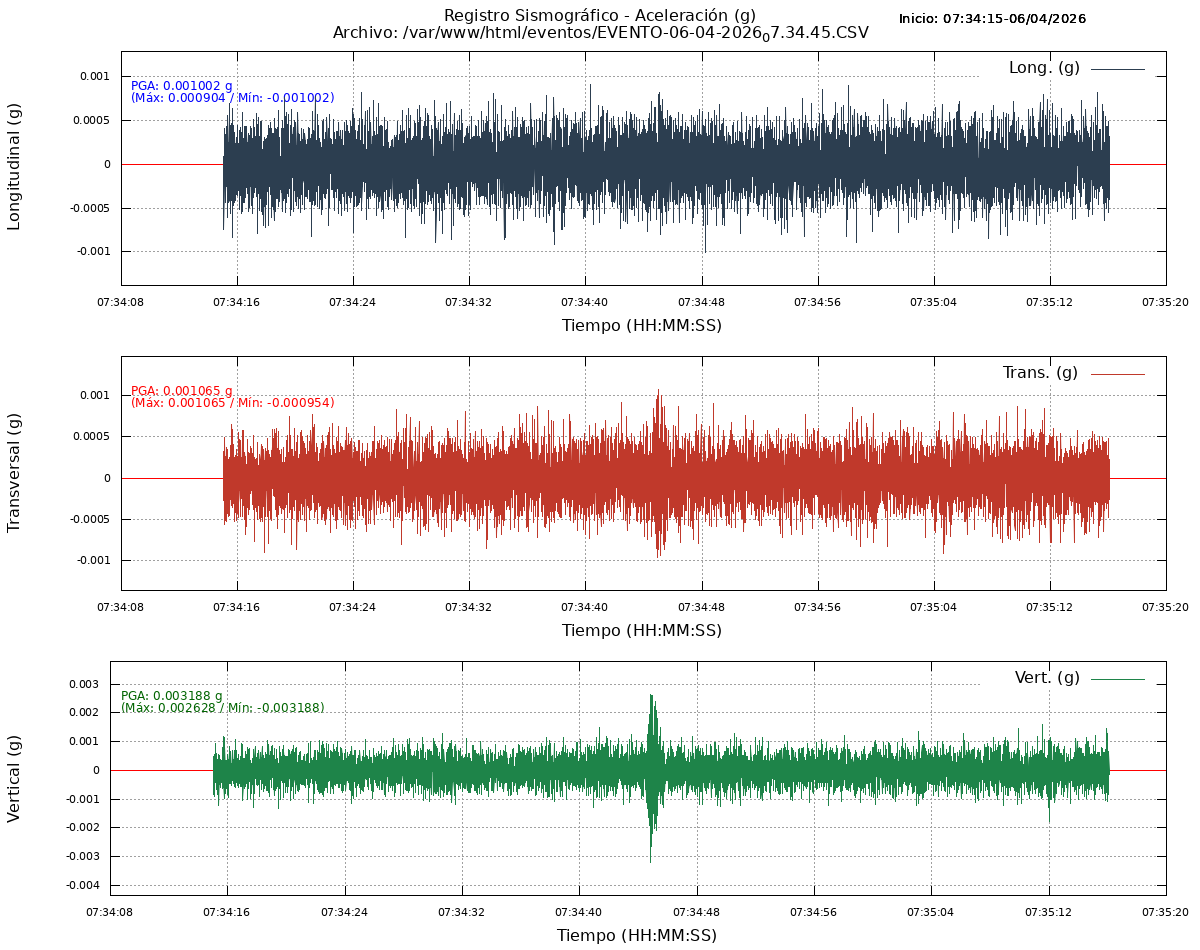This screenshot has width=1200, height=950.
Task: Select the blue PGA 0.001002 g annotation
Action: tap(181, 86)
